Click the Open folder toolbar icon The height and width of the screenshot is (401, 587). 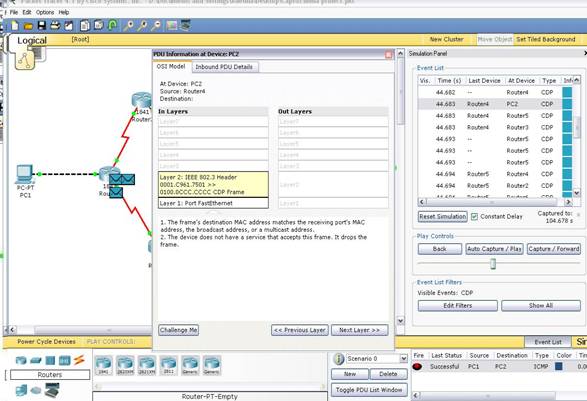click(x=28, y=25)
